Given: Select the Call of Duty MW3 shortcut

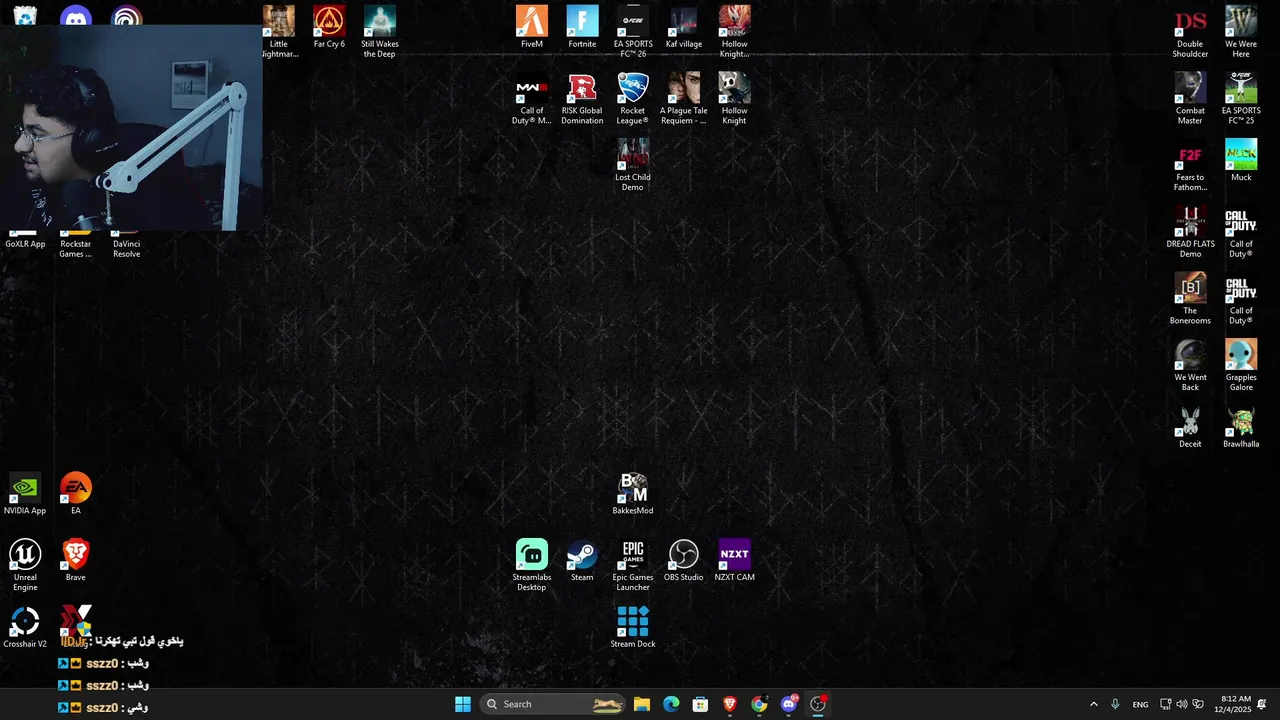Looking at the screenshot, I should 532,99.
